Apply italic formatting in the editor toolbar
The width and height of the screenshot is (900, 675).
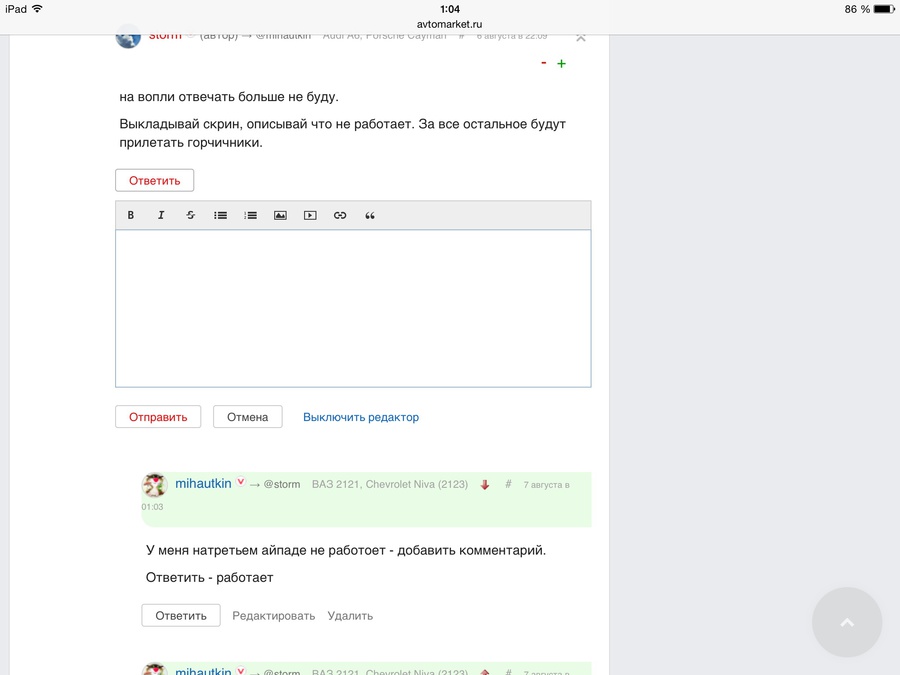161,215
